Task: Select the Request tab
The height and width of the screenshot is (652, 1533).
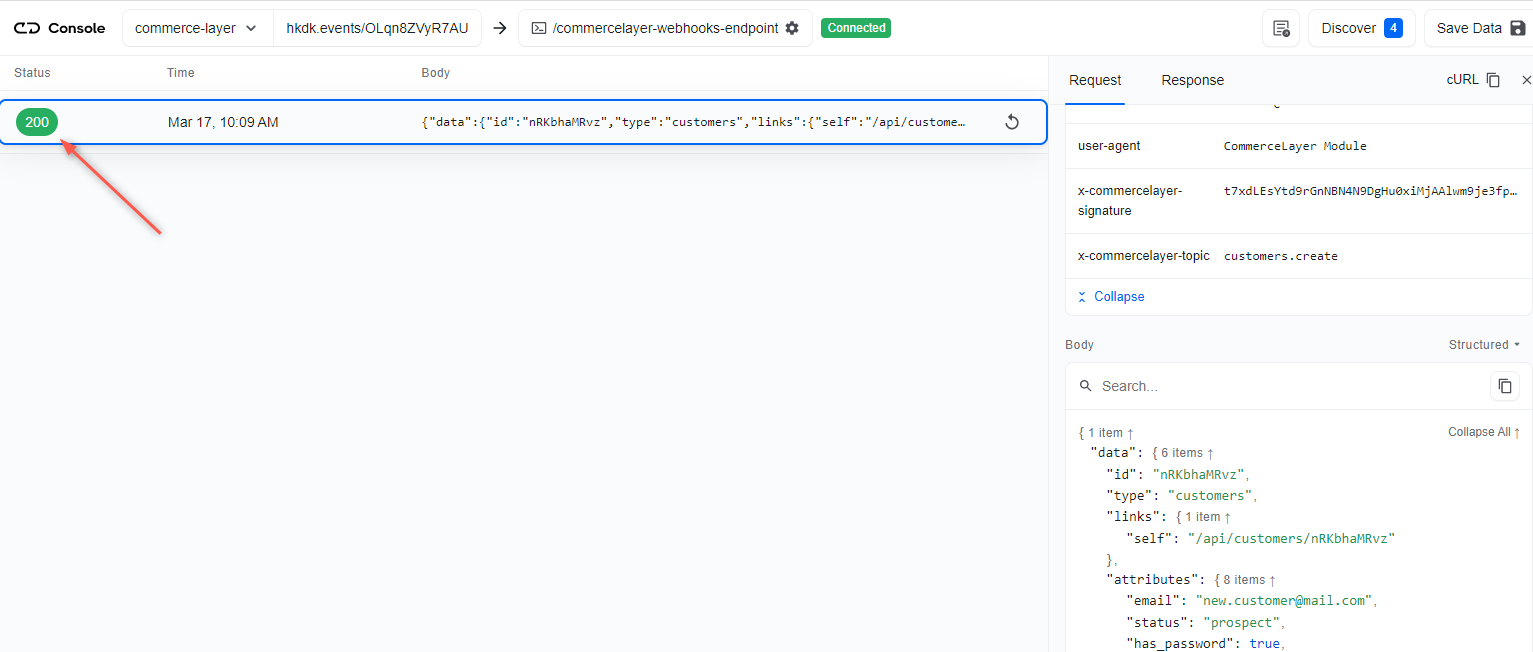Action: pos(1095,80)
